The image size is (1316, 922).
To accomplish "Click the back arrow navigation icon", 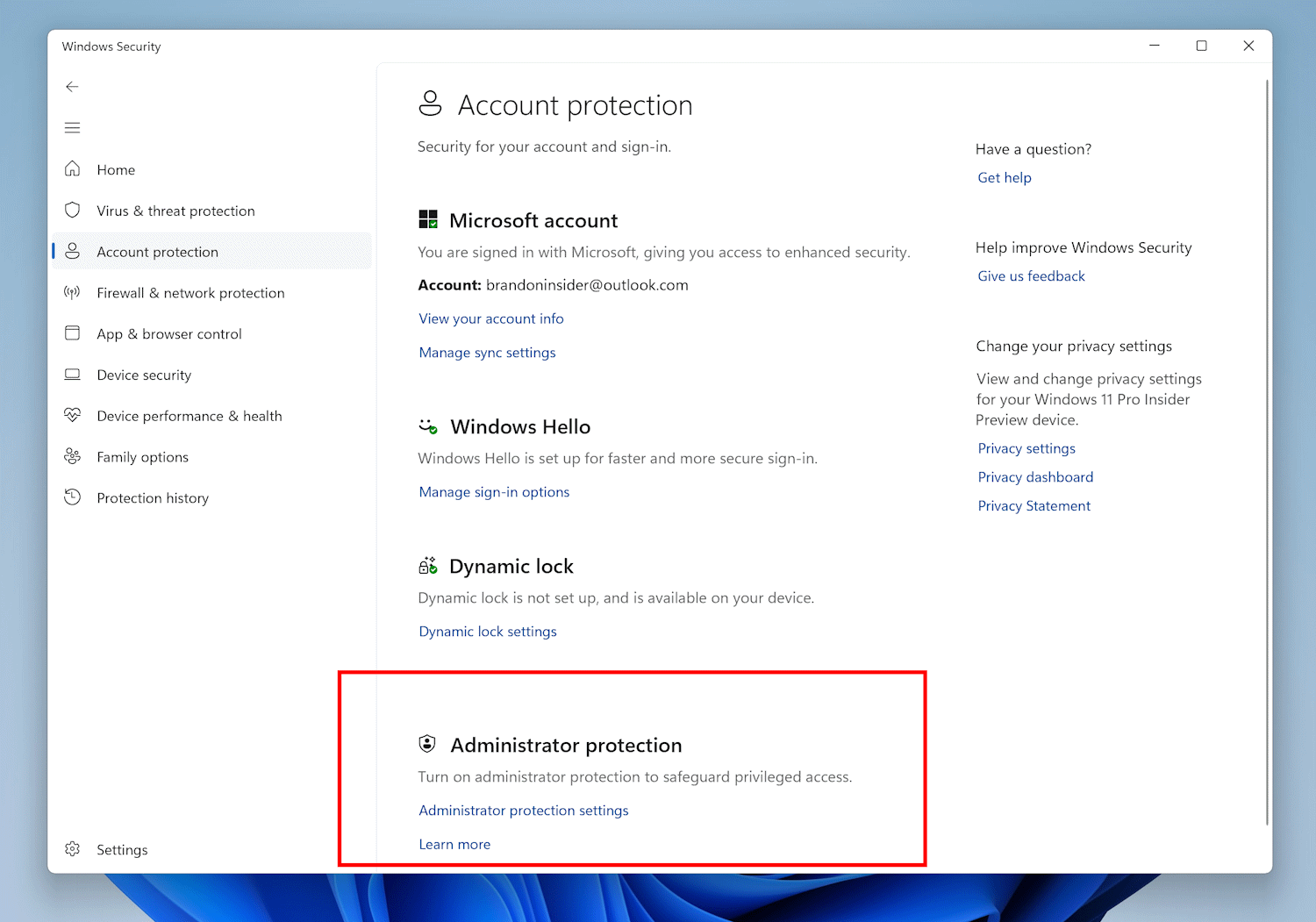I will [x=72, y=86].
